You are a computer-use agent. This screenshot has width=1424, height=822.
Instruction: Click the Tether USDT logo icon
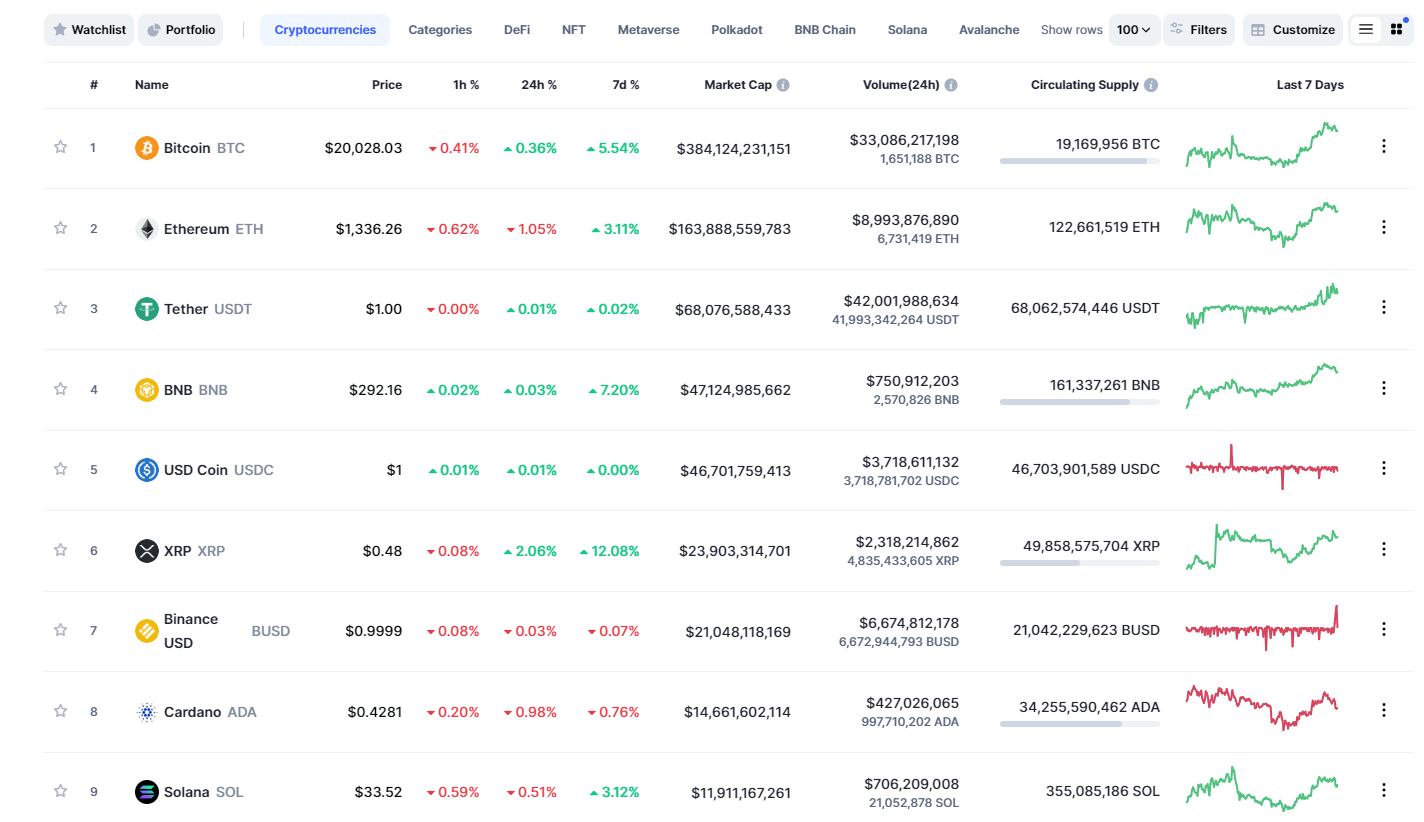[146, 309]
